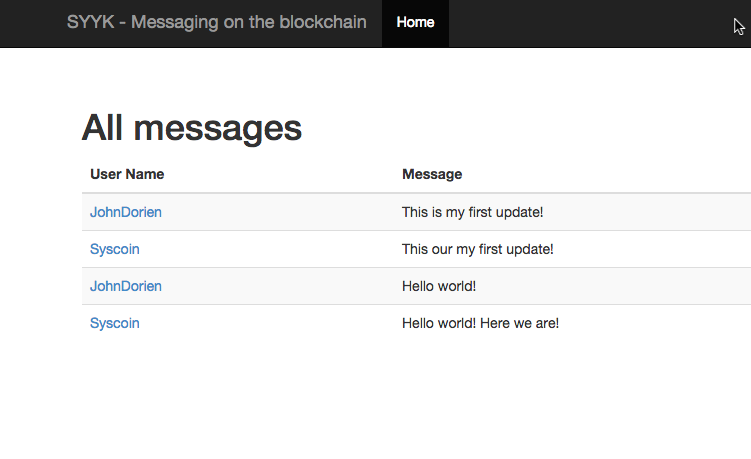
Task: Select the message 'This is my first update!'
Action: (472, 212)
